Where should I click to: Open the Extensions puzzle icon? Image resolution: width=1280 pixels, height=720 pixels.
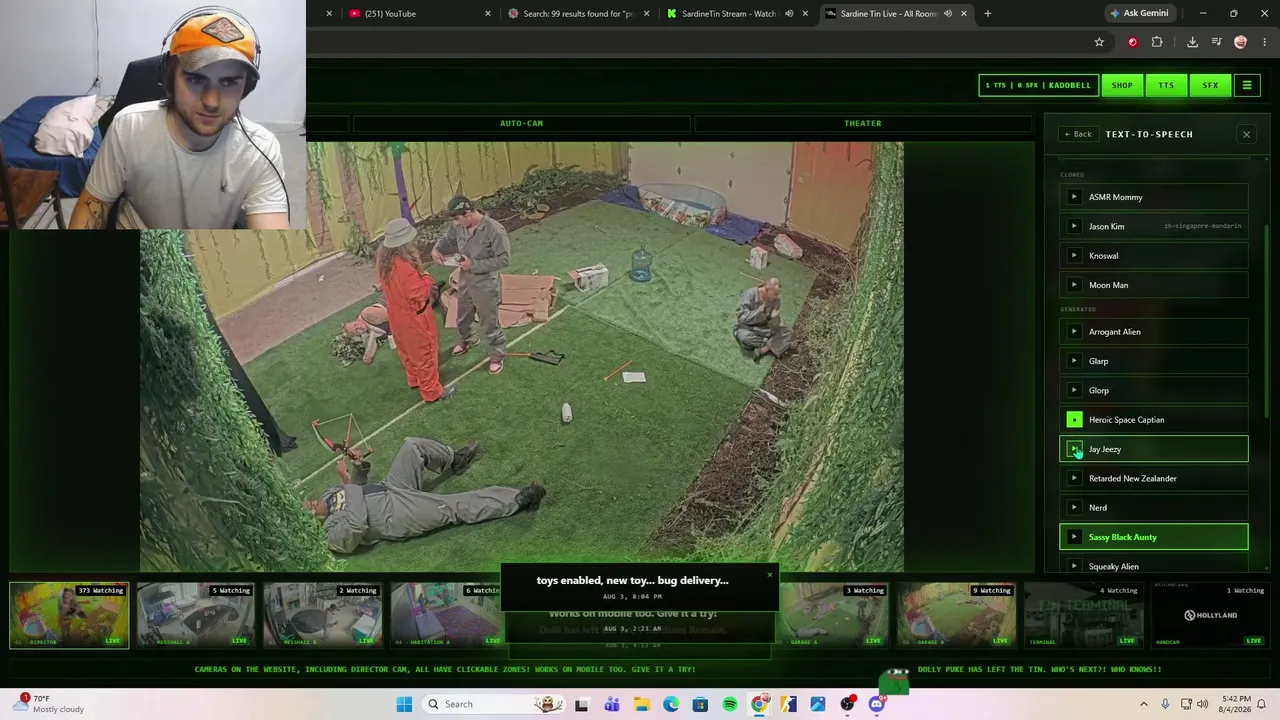(1157, 42)
